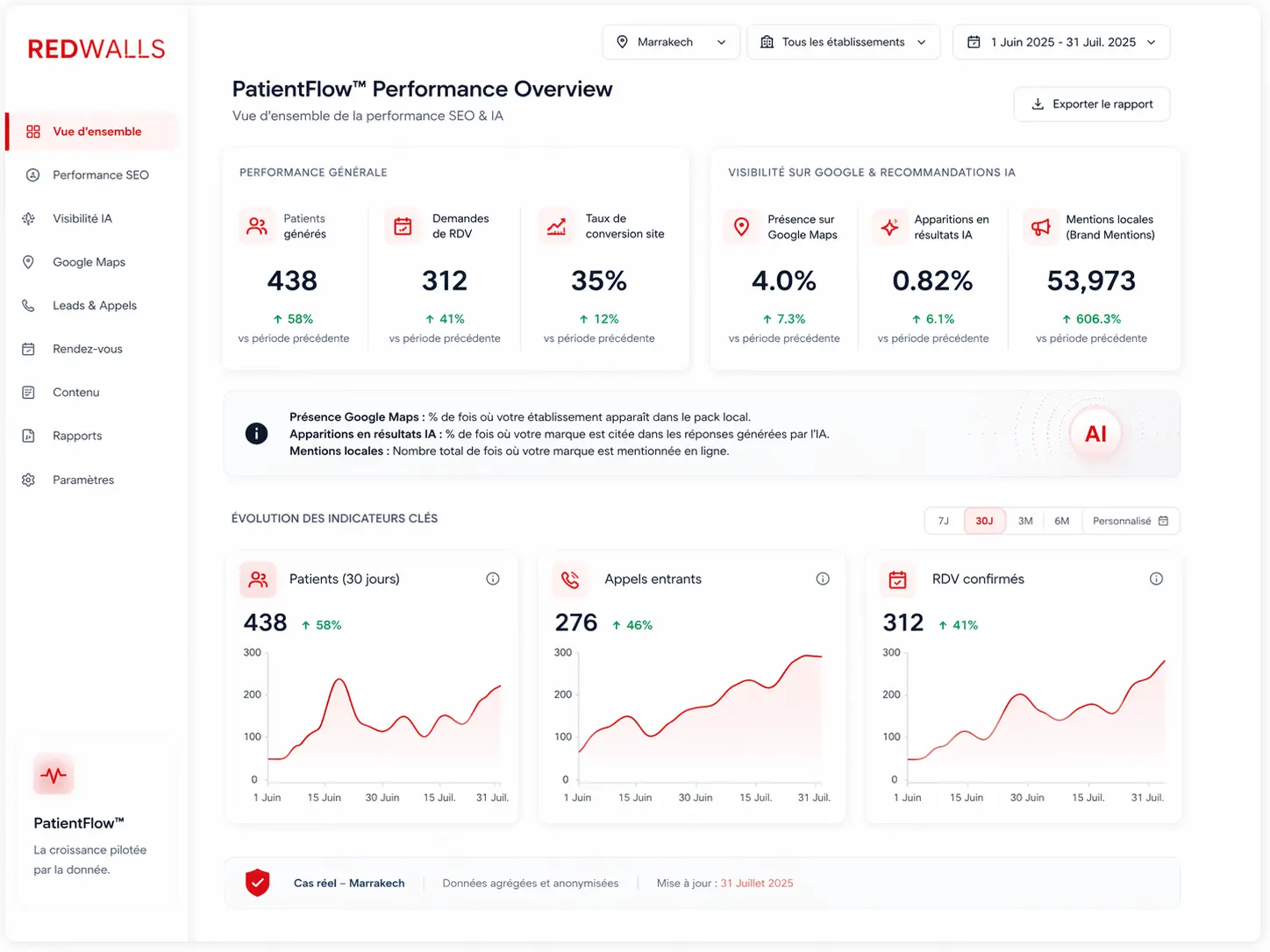1270x952 pixels.
Task: Click info icon on RDV confirmés card
Action: pos(1156,579)
